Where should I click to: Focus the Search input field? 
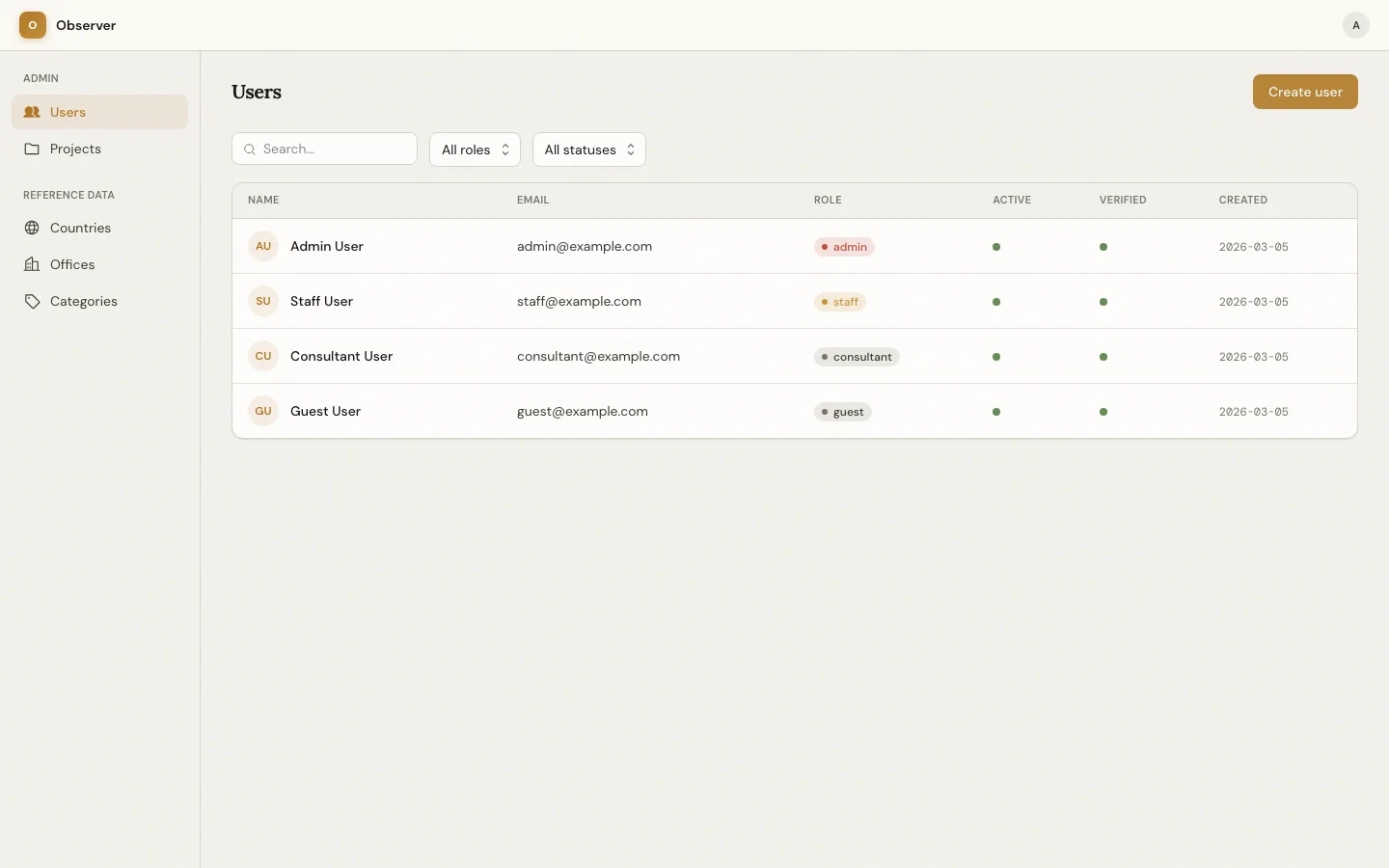[333, 149]
